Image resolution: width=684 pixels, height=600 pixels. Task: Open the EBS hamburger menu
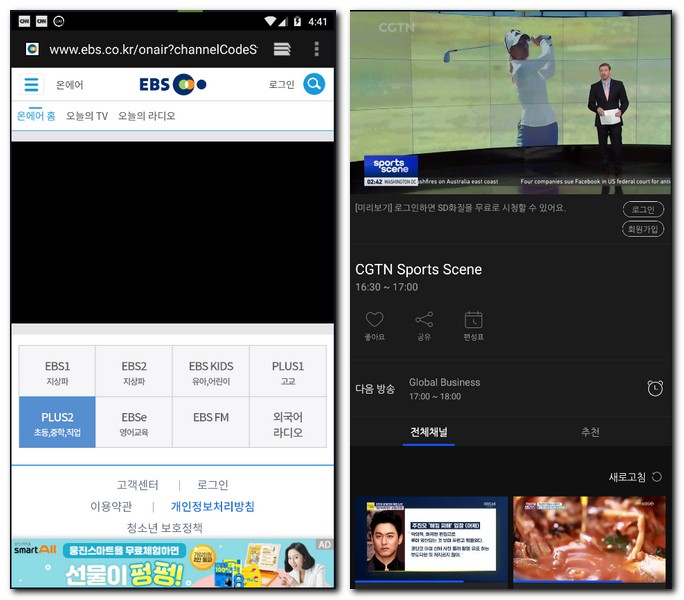tap(31, 85)
